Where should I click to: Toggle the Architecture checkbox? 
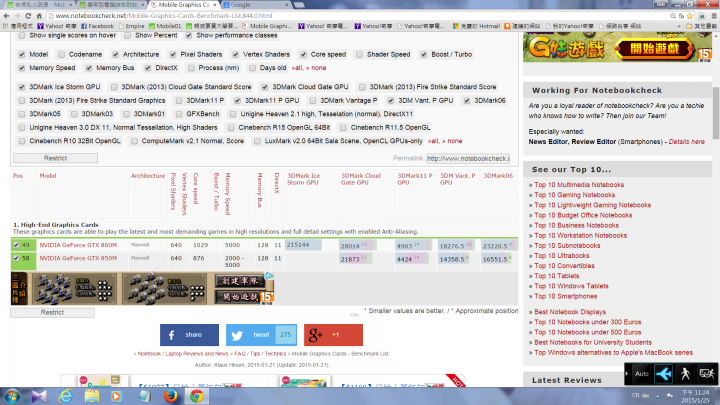pyautogui.click(x=115, y=54)
